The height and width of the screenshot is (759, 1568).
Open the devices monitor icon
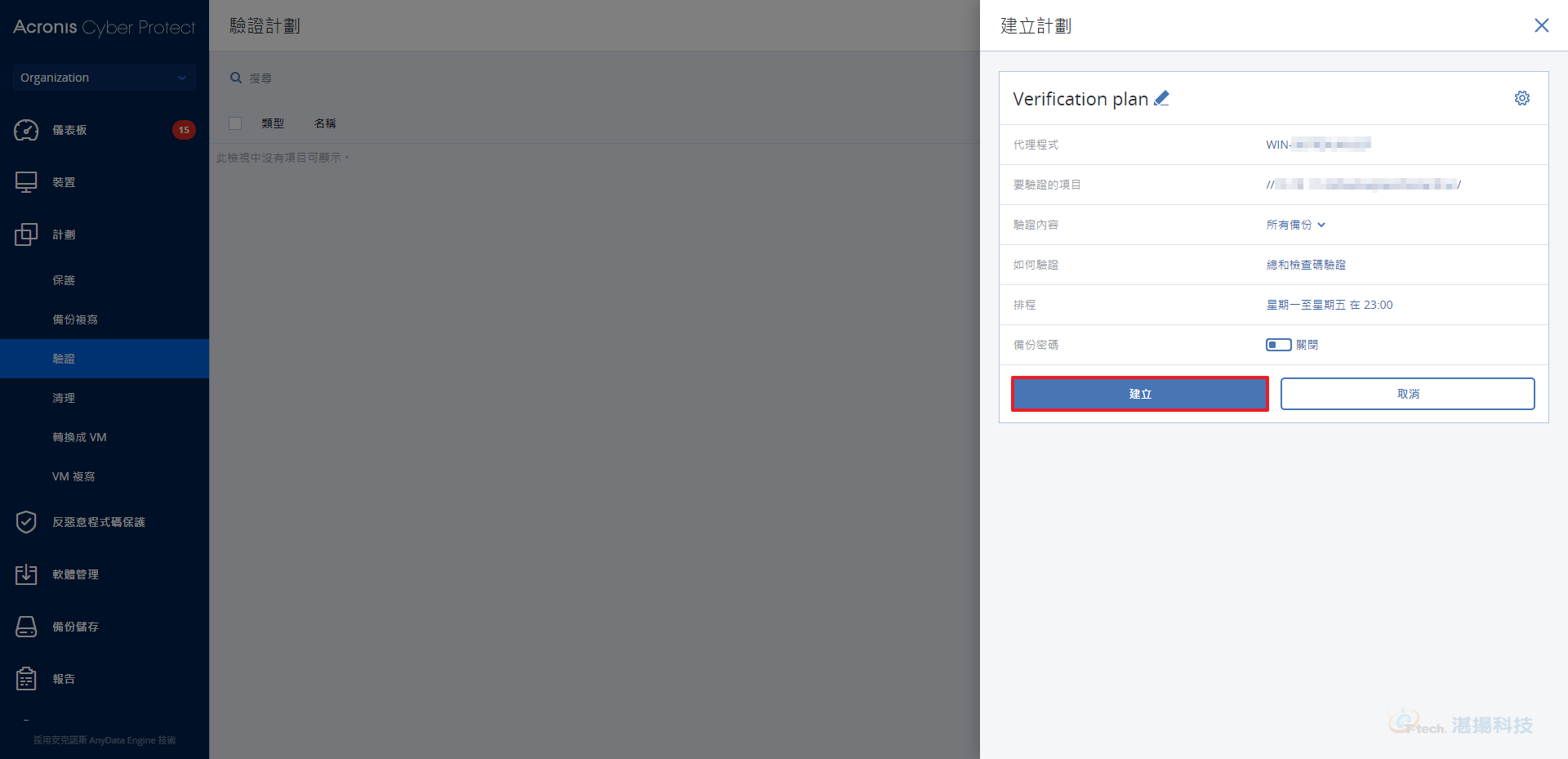[26, 182]
